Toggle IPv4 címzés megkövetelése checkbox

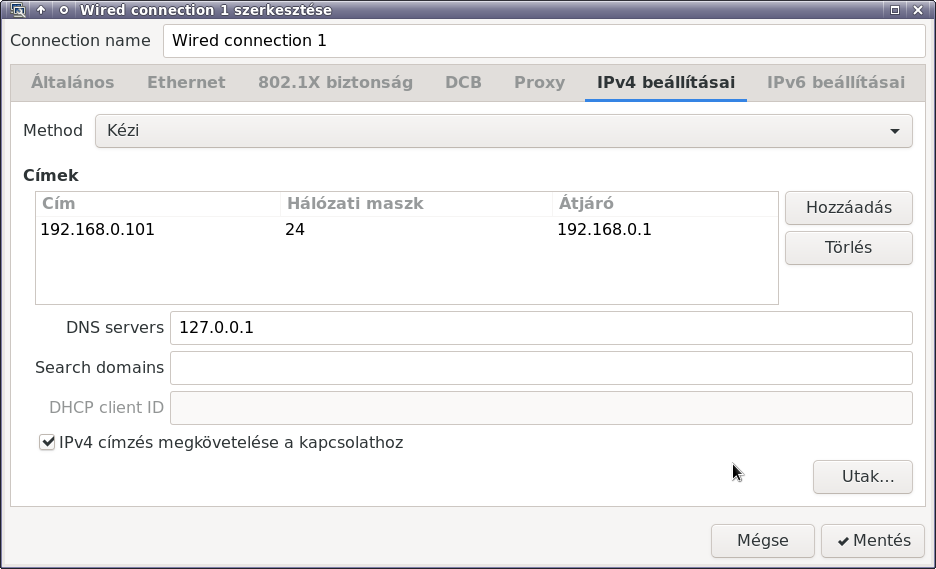[47, 442]
